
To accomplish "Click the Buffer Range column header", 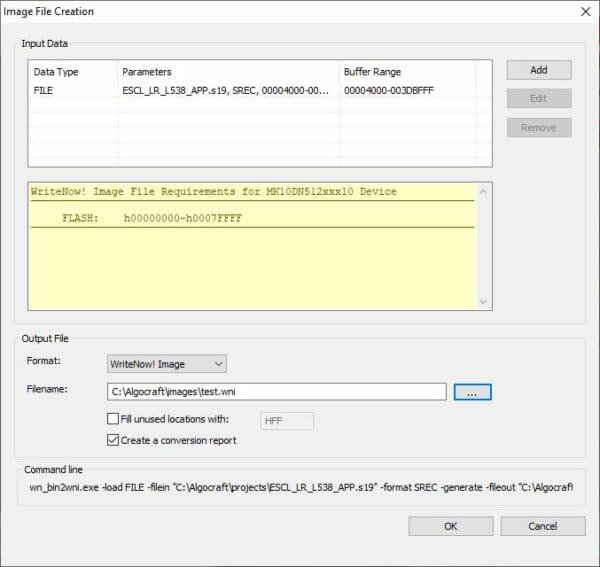I will 374,72.
